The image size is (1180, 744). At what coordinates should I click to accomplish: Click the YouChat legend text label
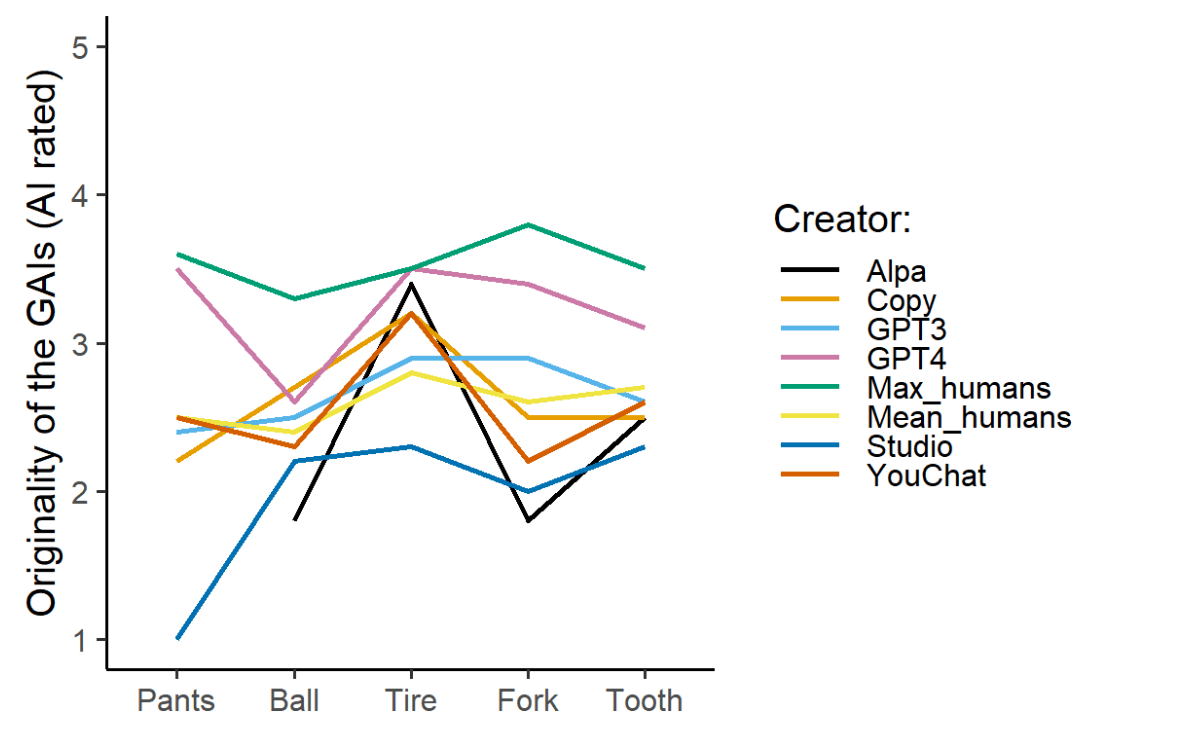coord(926,475)
